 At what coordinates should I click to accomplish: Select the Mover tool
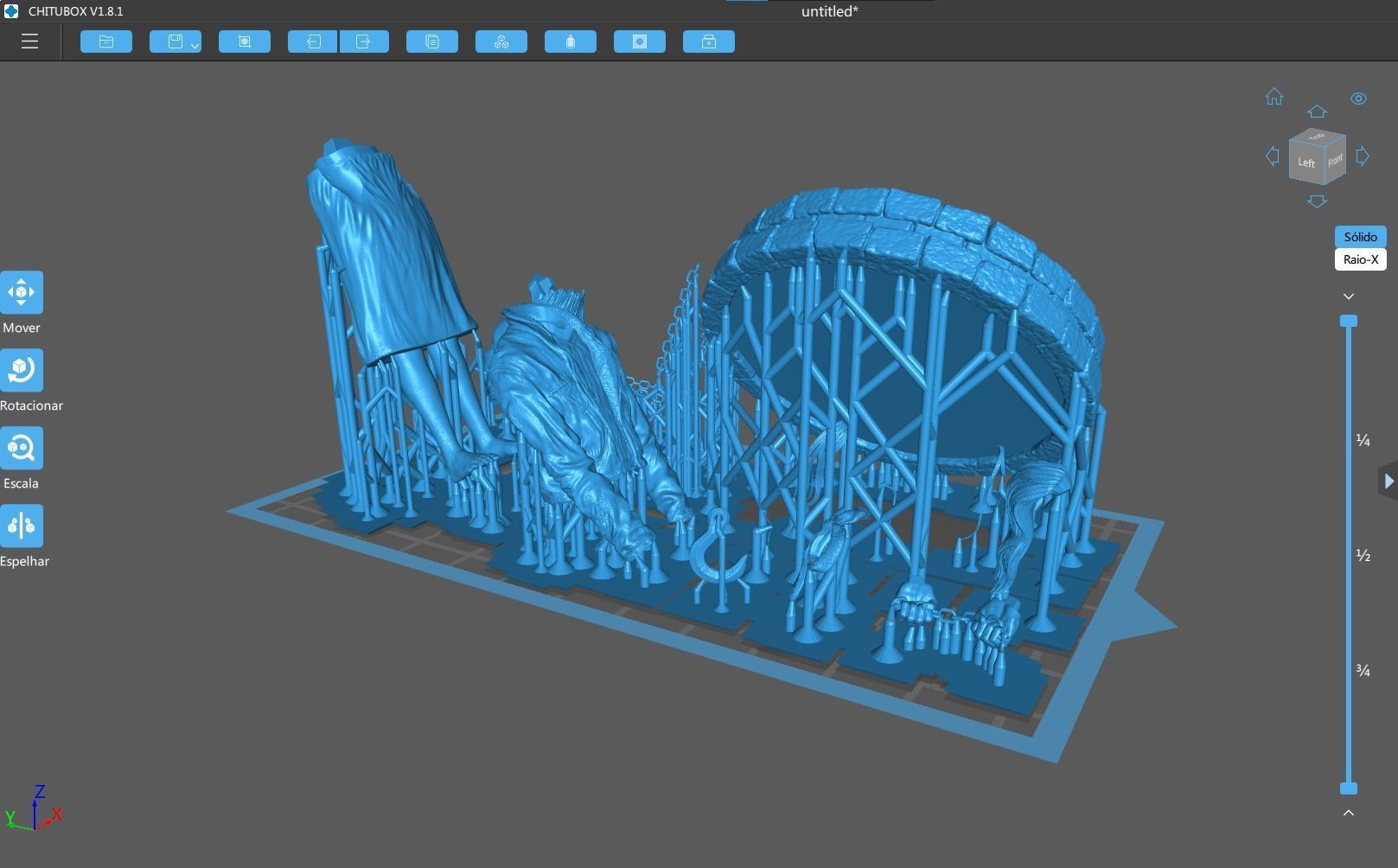(x=22, y=292)
